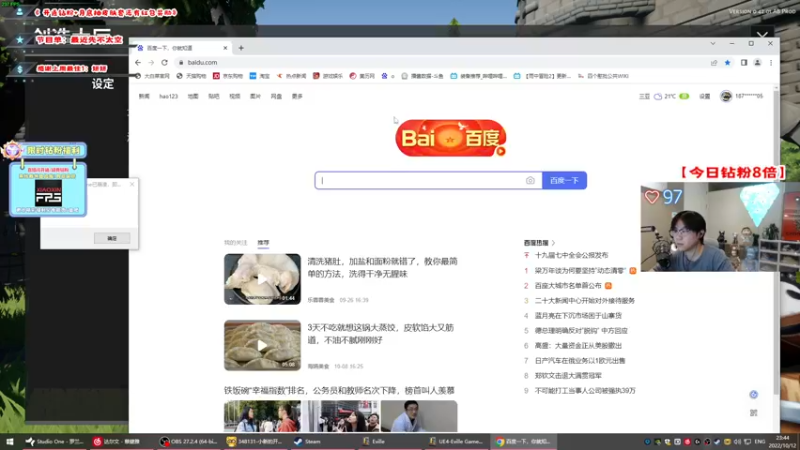Open hot search 日产汽车在俄业务以1欧元出售
The width and height of the screenshot is (800, 450).
[580, 361]
